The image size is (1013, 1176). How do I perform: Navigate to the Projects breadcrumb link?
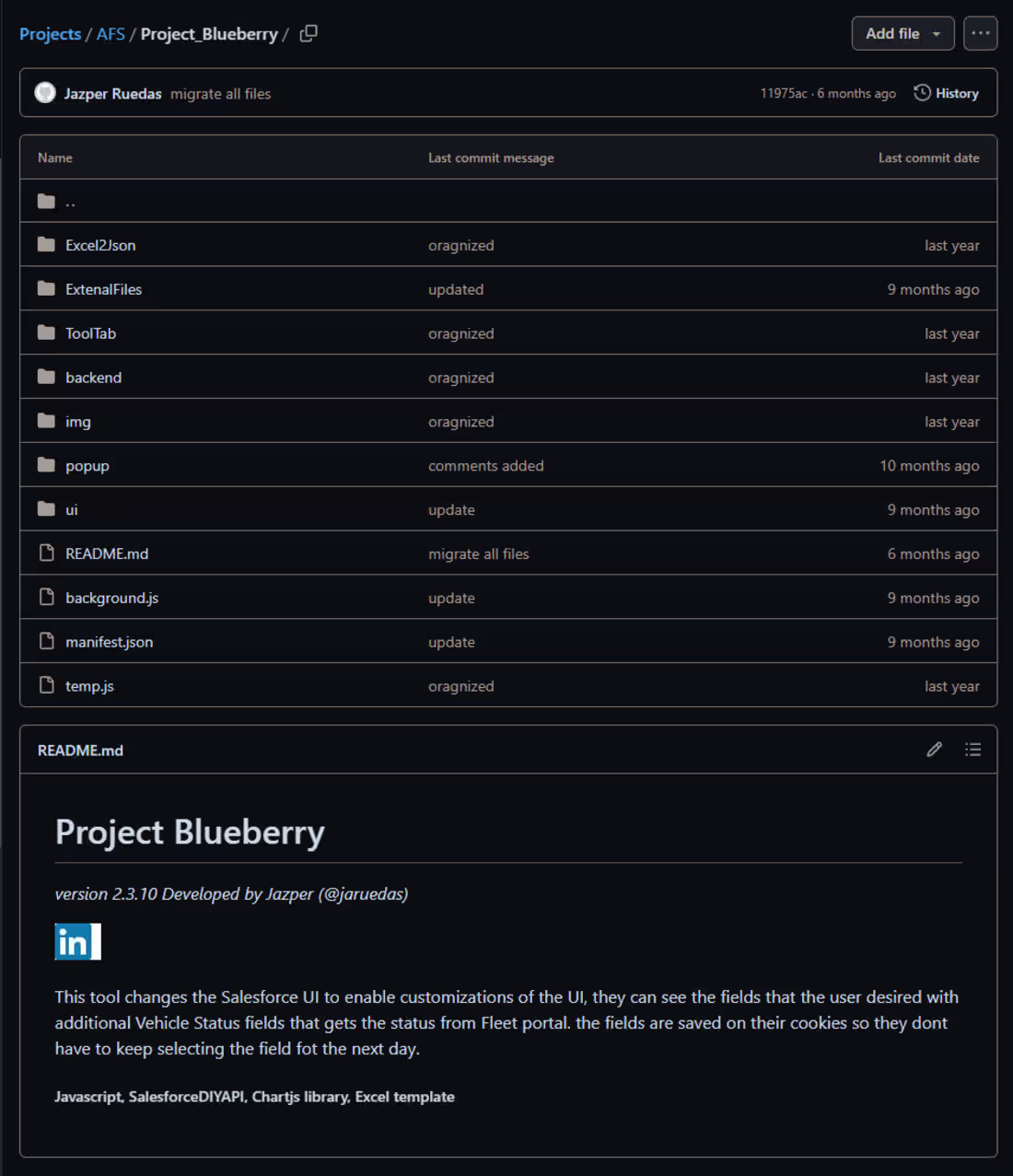click(x=50, y=33)
